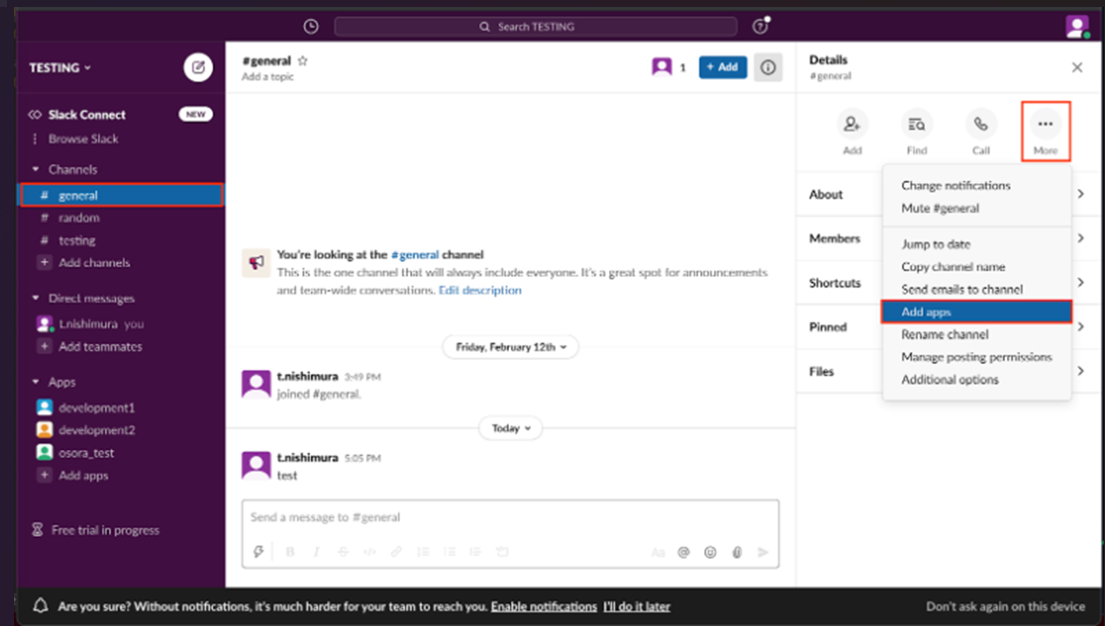Select Send emails to channel
The image size is (1105, 626).
pyautogui.click(x=977, y=289)
